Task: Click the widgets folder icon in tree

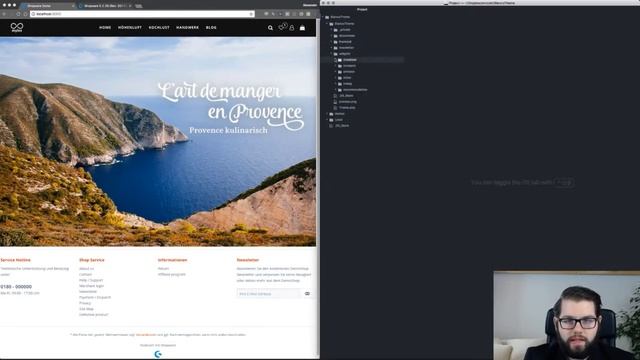Action: click(336, 54)
